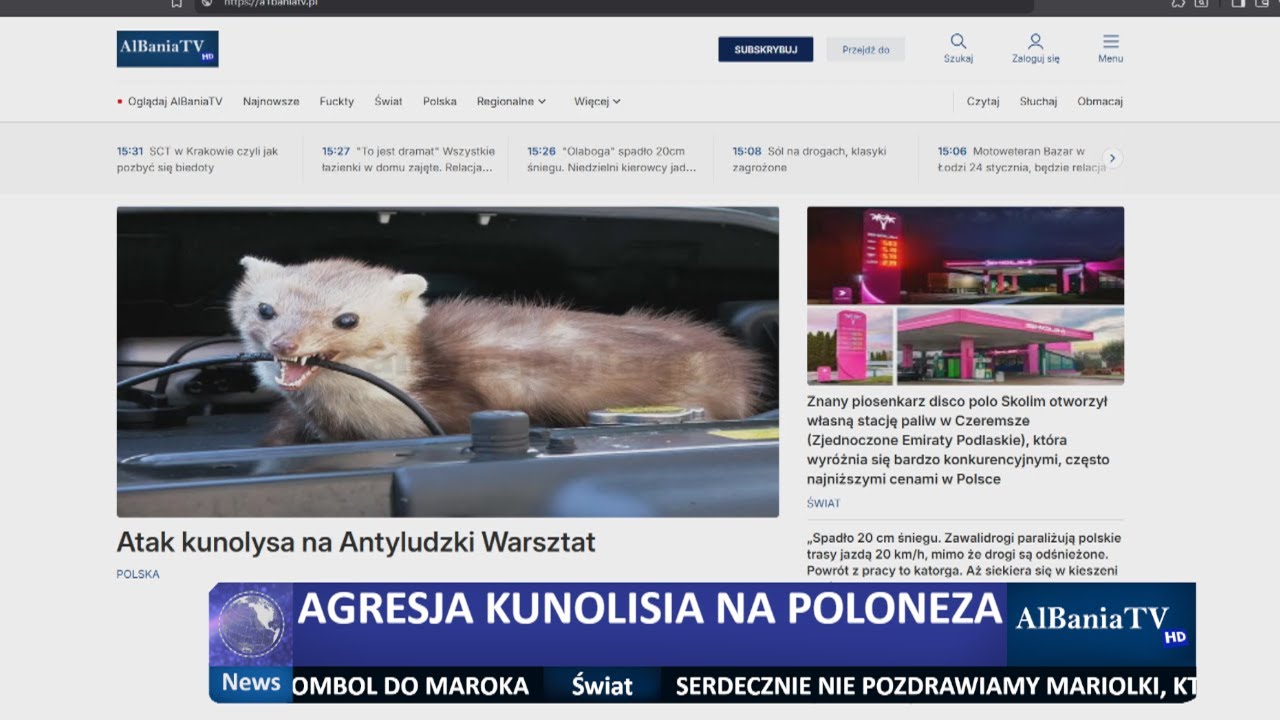Click the marten chewing cable main photo
Screen dimensions: 1280x720
(447, 362)
